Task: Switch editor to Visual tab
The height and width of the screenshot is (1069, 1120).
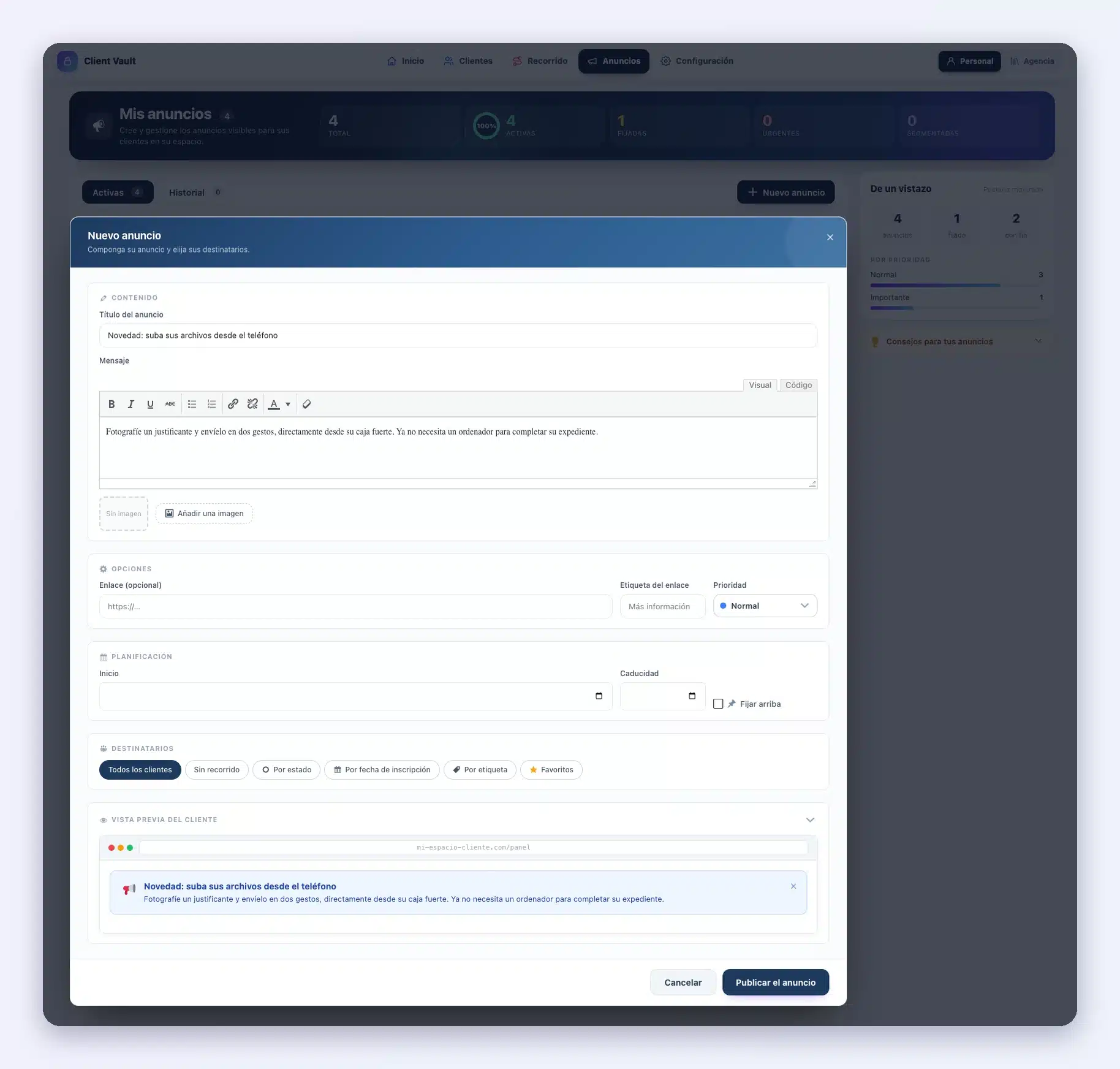Action: point(760,385)
